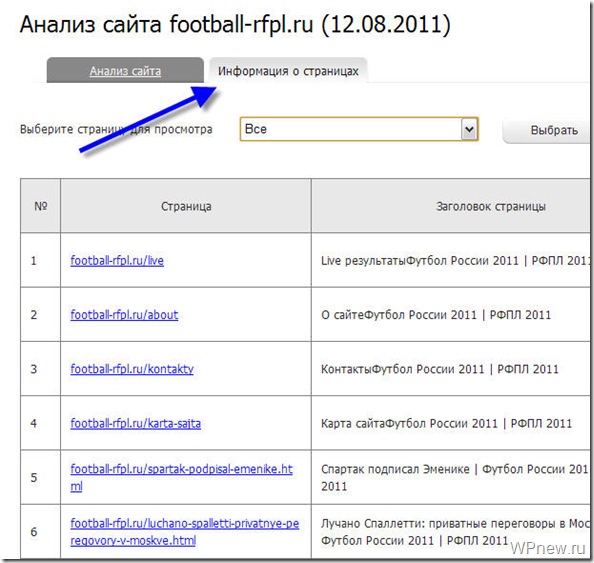This screenshot has height=563, width=594.
Task: Click the WPnew.ru watermark
Action: point(548,548)
